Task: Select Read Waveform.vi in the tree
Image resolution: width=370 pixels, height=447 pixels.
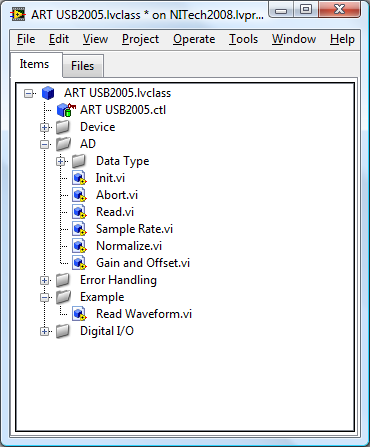Action: (144, 314)
